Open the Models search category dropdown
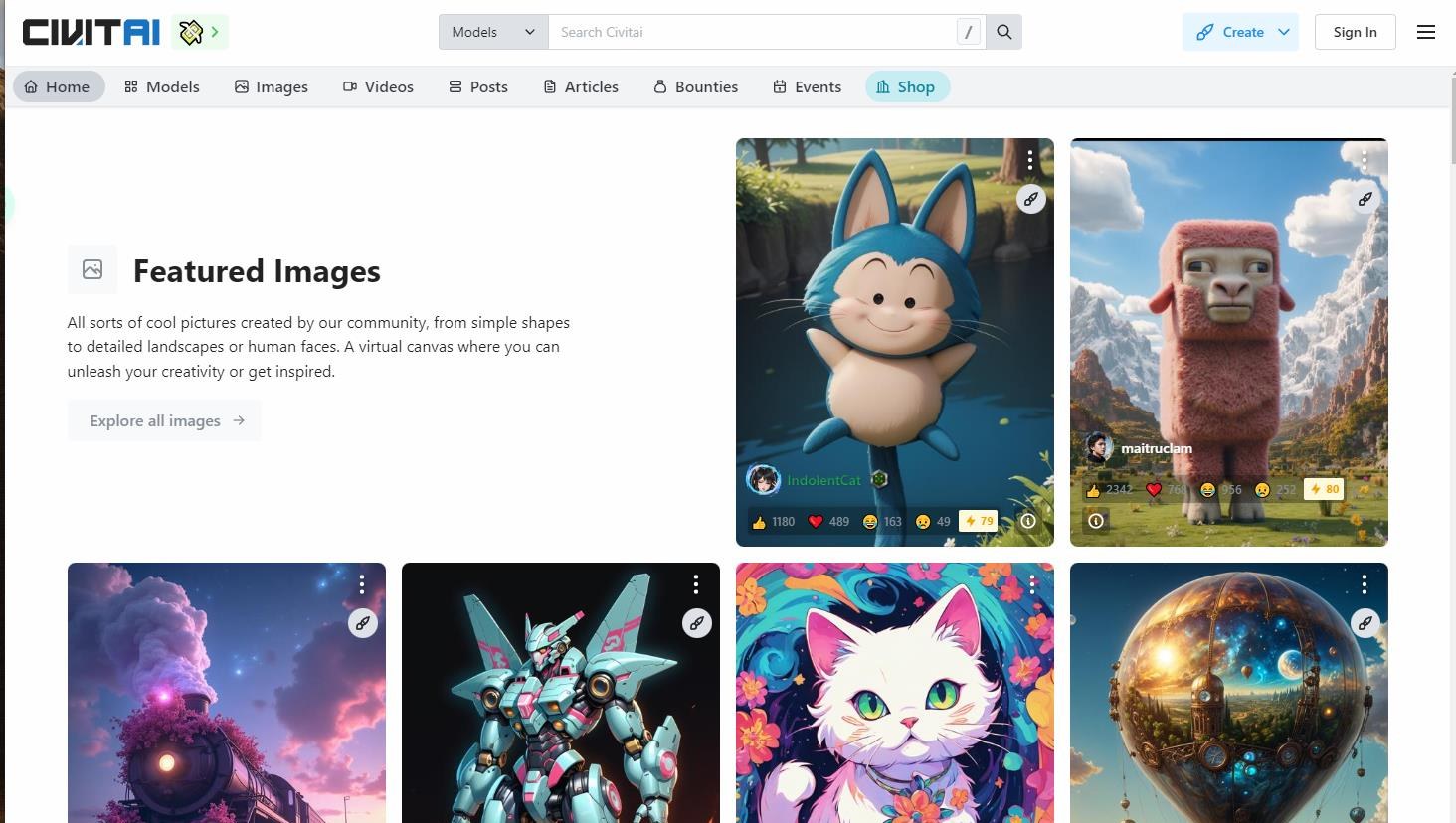 point(493,32)
